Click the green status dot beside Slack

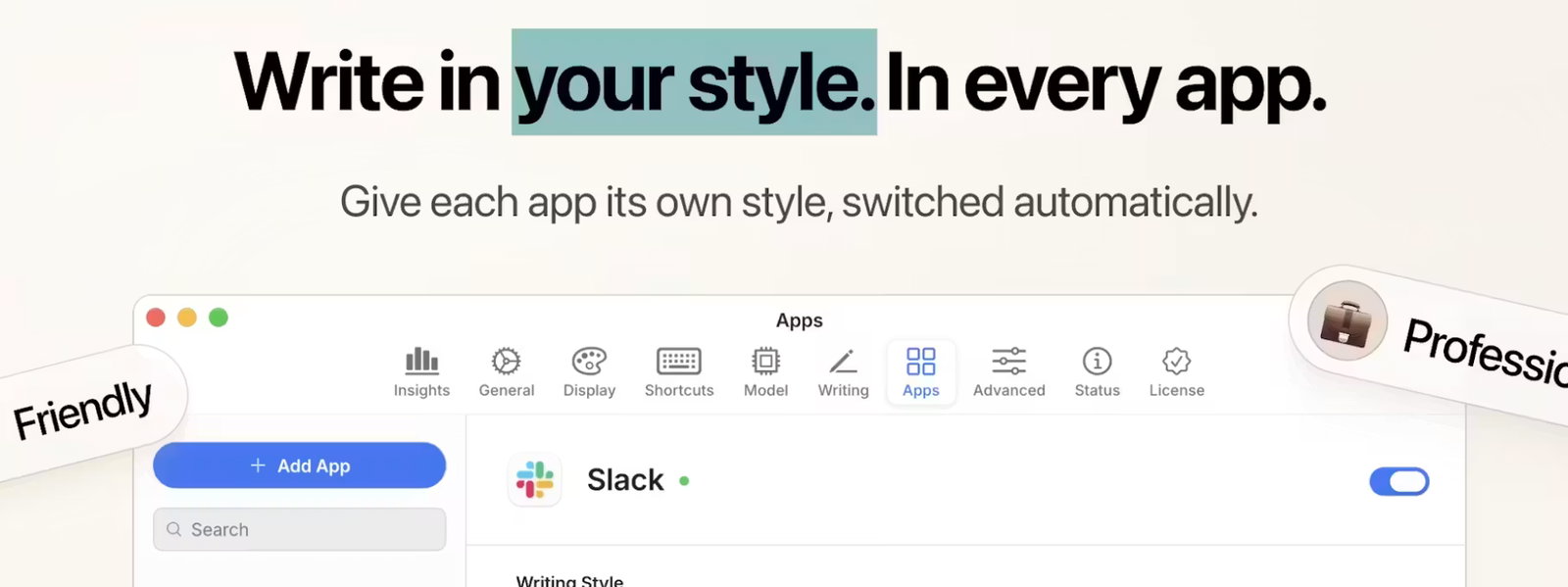[x=684, y=481]
